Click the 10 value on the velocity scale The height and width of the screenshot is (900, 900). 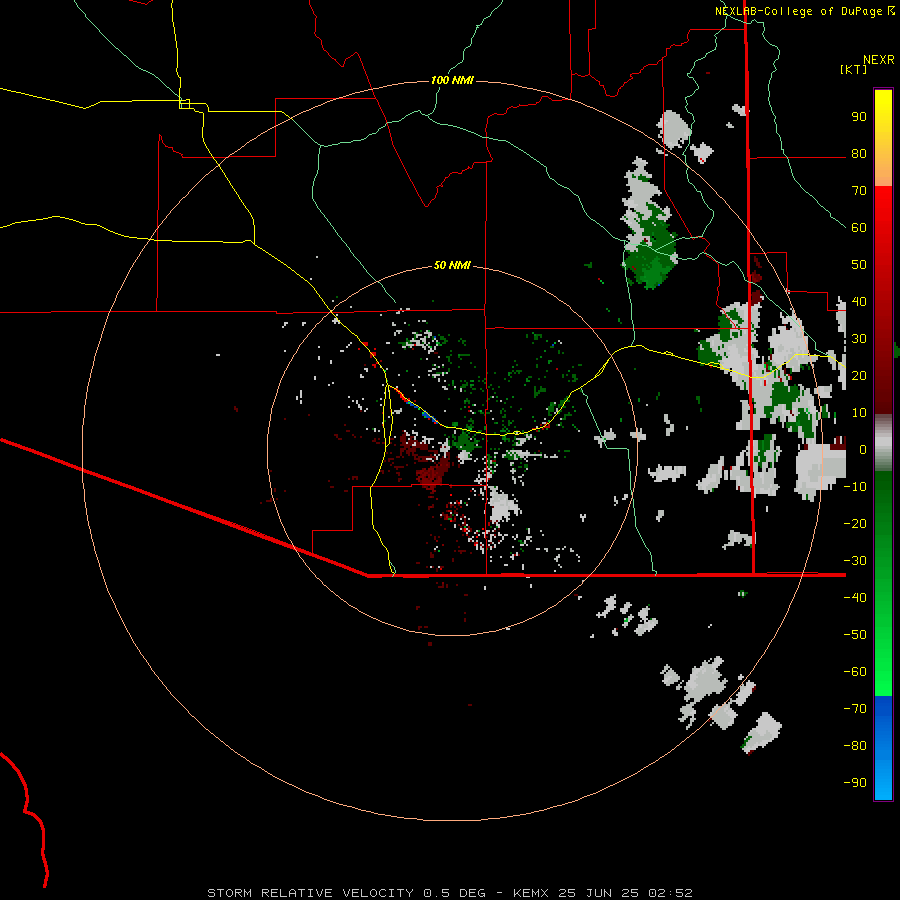pos(859,413)
